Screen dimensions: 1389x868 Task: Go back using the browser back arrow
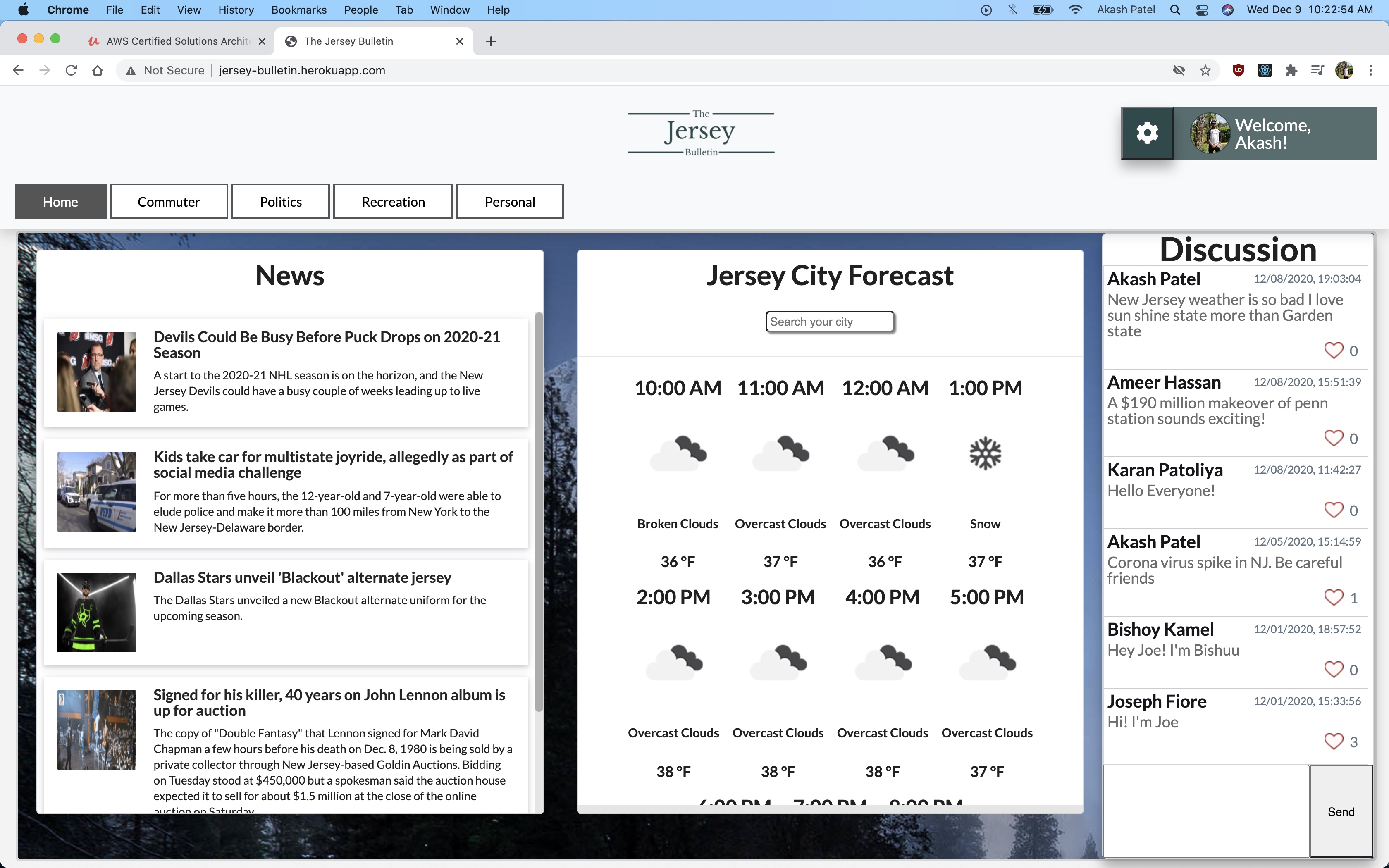point(18,70)
